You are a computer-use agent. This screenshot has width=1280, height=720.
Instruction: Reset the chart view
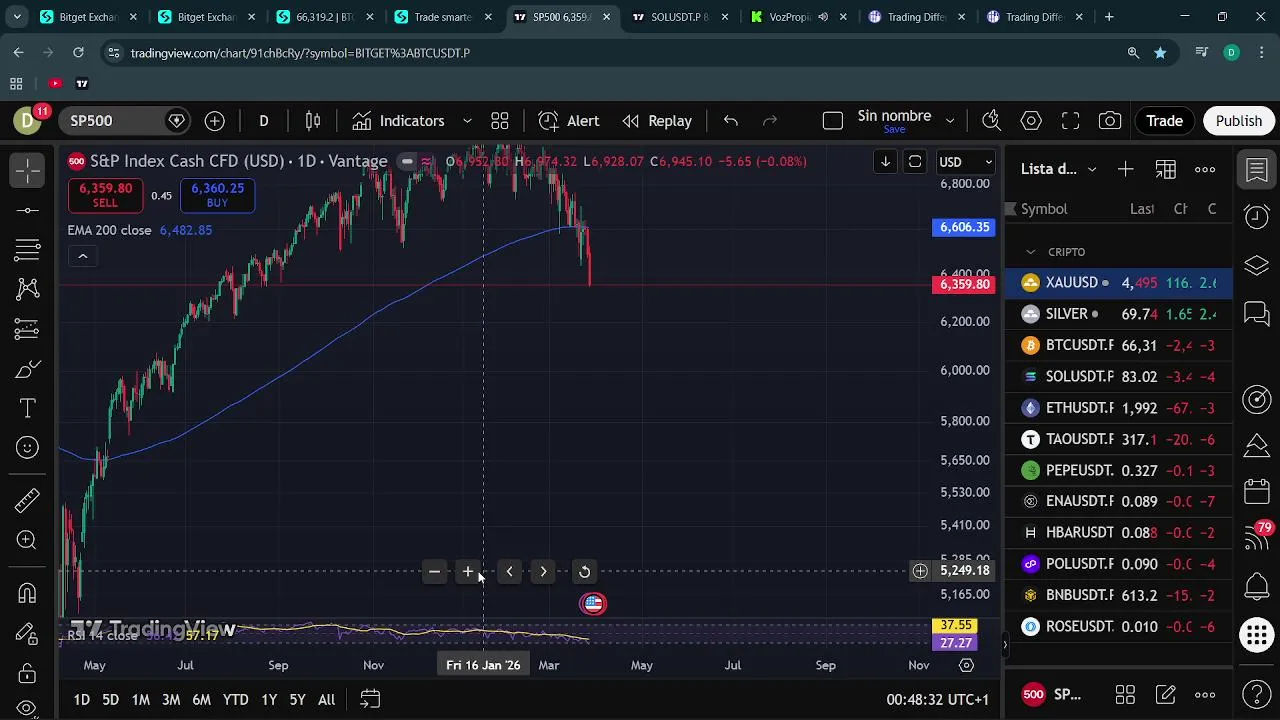click(585, 572)
